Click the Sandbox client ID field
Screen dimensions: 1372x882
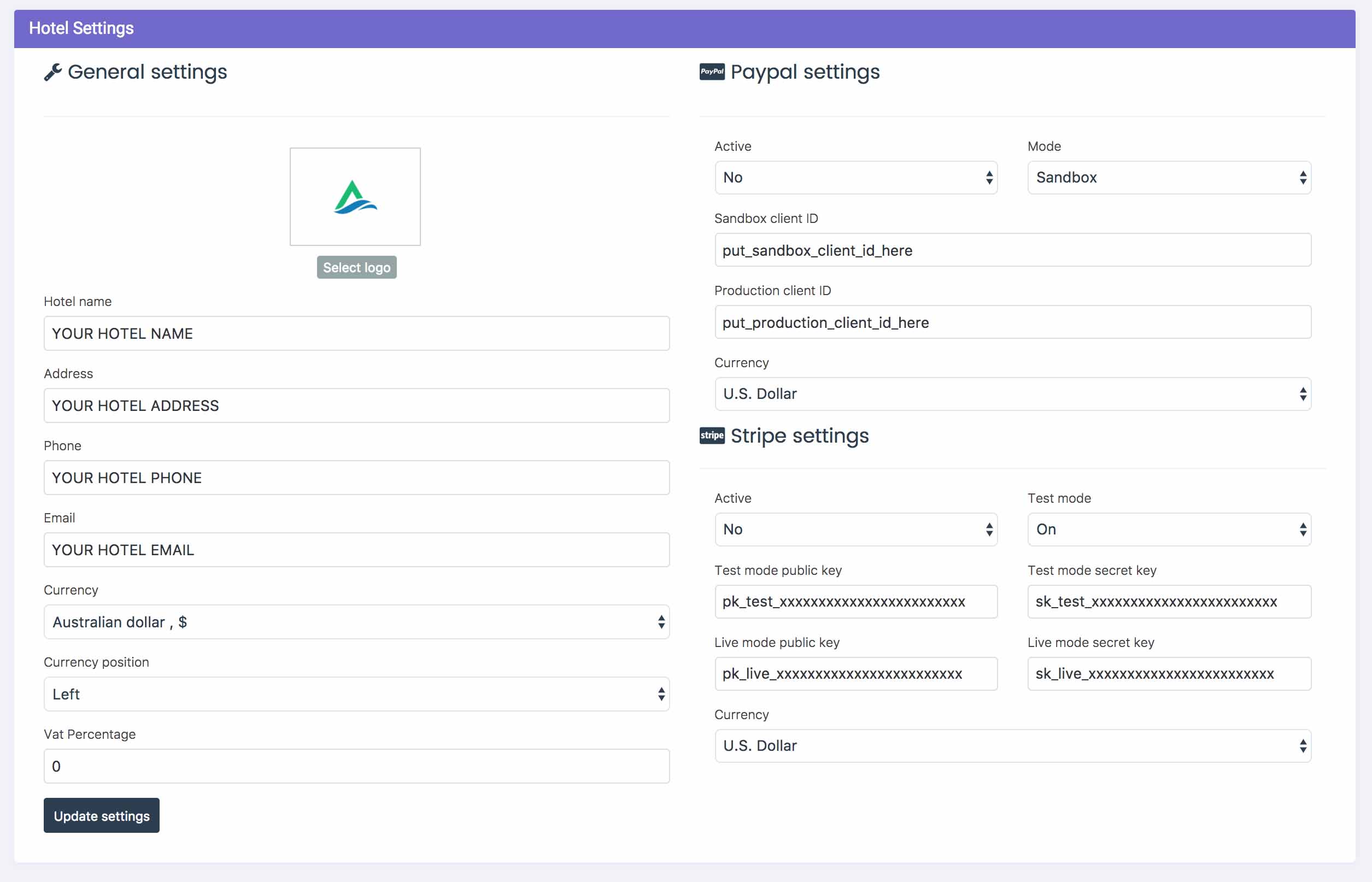pyautogui.click(x=1012, y=250)
